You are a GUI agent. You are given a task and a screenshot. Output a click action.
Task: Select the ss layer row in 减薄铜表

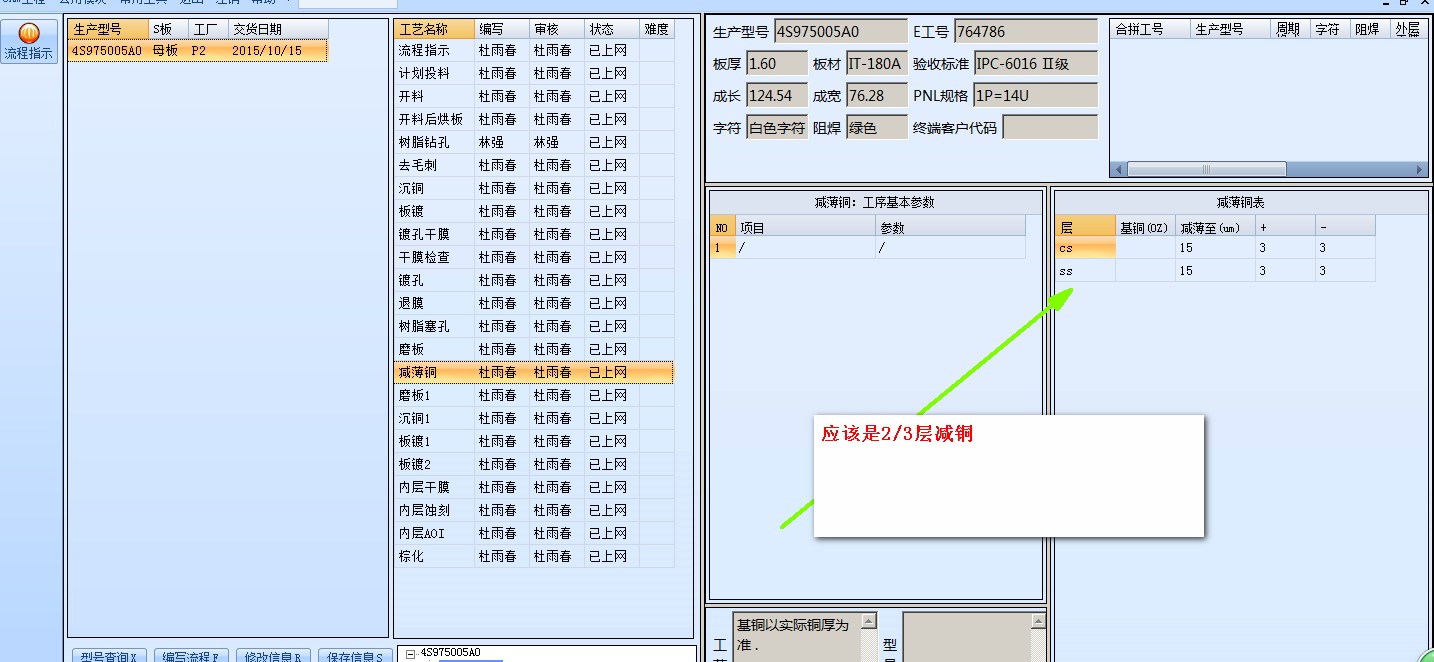click(x=1215, y=270)
